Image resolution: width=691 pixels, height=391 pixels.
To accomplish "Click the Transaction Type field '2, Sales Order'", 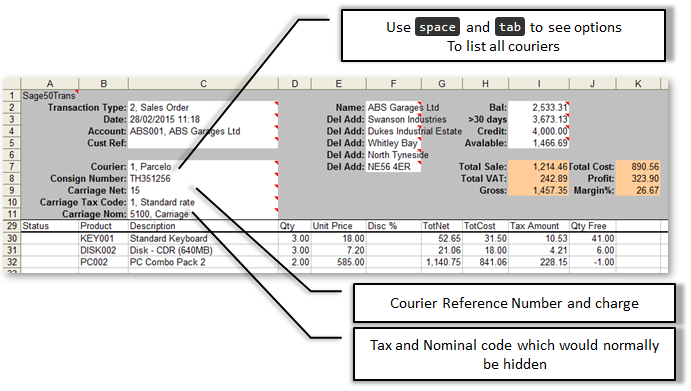I will (x=203, y=108).
